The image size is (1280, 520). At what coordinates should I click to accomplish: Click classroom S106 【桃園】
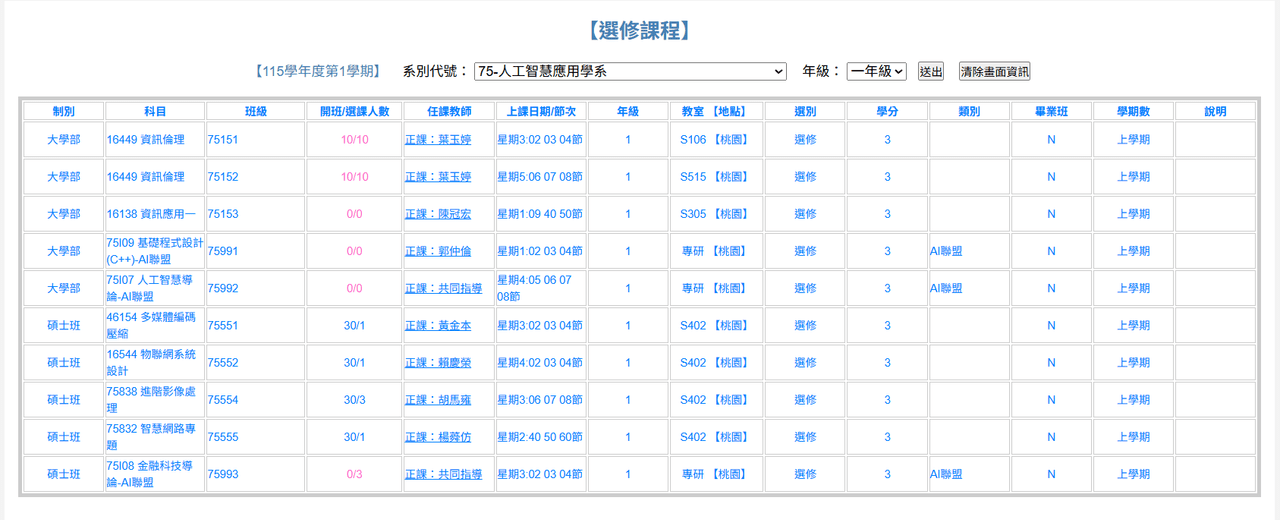[x=715, y=140]
